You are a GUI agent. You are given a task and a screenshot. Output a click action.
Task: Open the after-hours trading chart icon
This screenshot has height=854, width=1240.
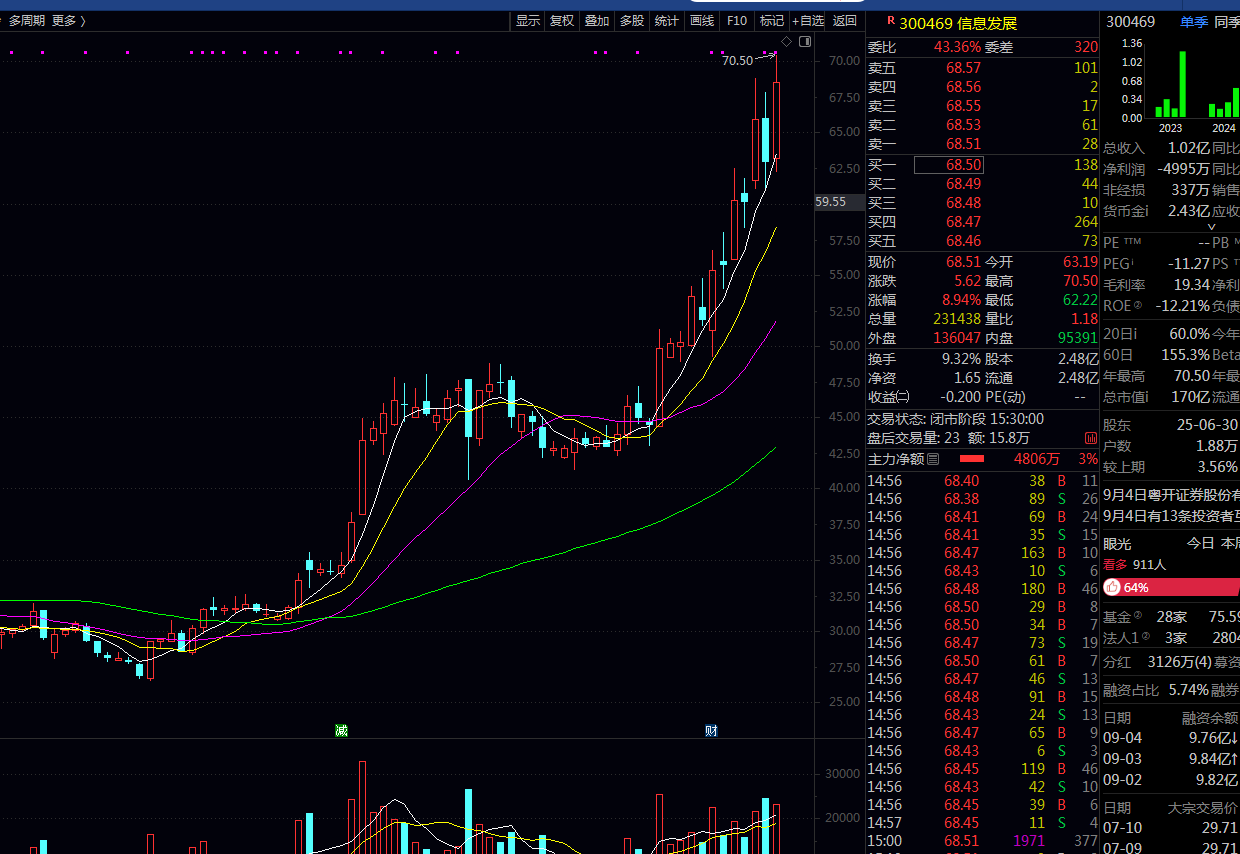tap(1090, 438)
